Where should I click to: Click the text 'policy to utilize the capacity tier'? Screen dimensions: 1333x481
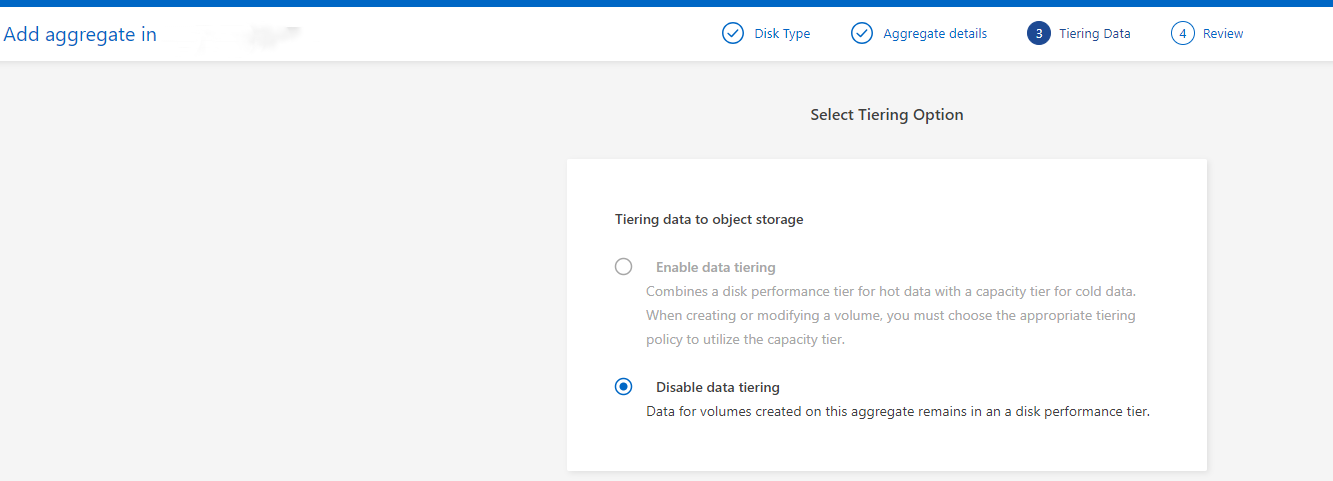745,340
